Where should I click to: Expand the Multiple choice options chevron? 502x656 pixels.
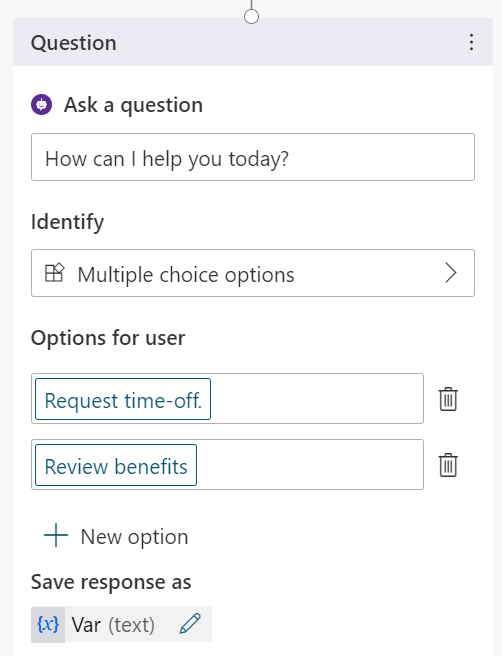click(x=451, y=273)
